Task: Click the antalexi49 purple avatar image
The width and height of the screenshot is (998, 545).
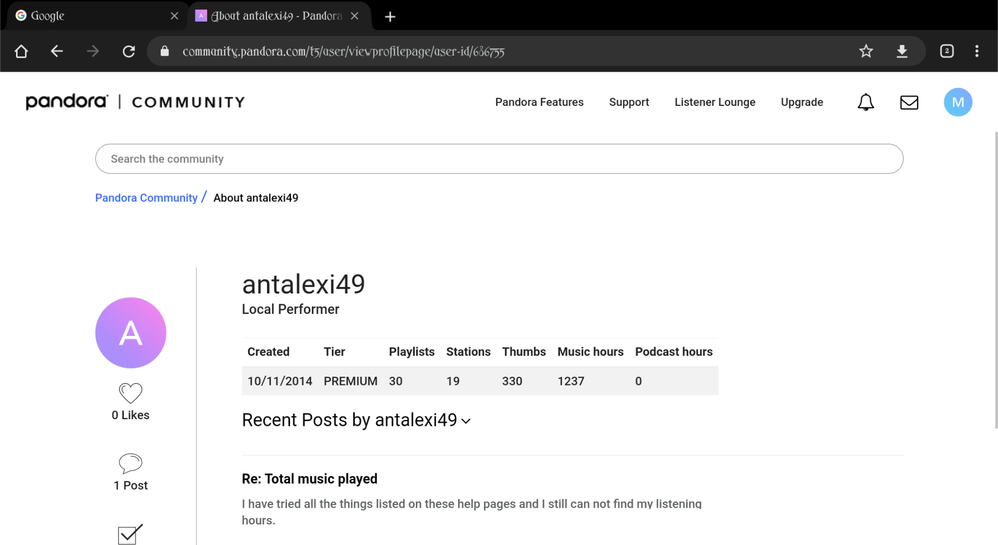Action: click(x=130, y=333)
